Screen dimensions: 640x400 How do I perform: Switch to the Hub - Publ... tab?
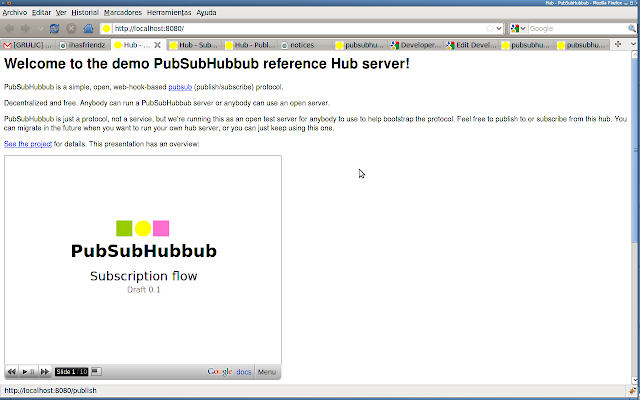coord(250,45)
